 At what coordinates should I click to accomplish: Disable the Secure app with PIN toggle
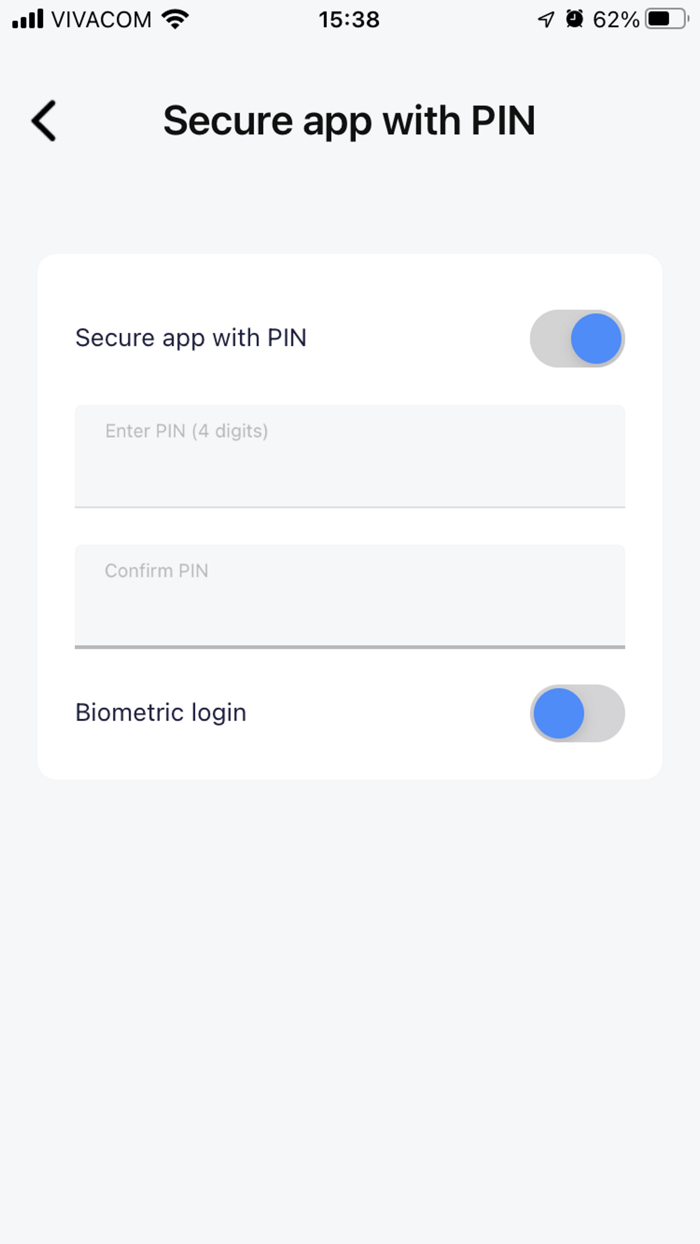click(577, 339)
